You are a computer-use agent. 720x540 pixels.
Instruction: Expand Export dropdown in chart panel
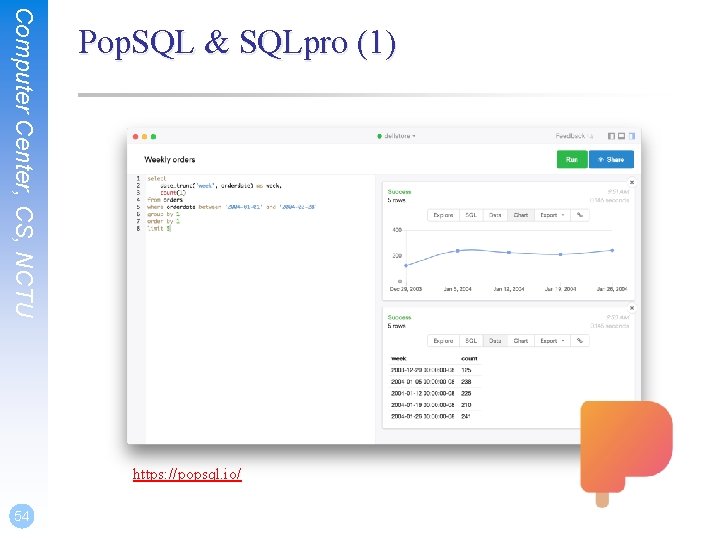(x=552, y=215)
